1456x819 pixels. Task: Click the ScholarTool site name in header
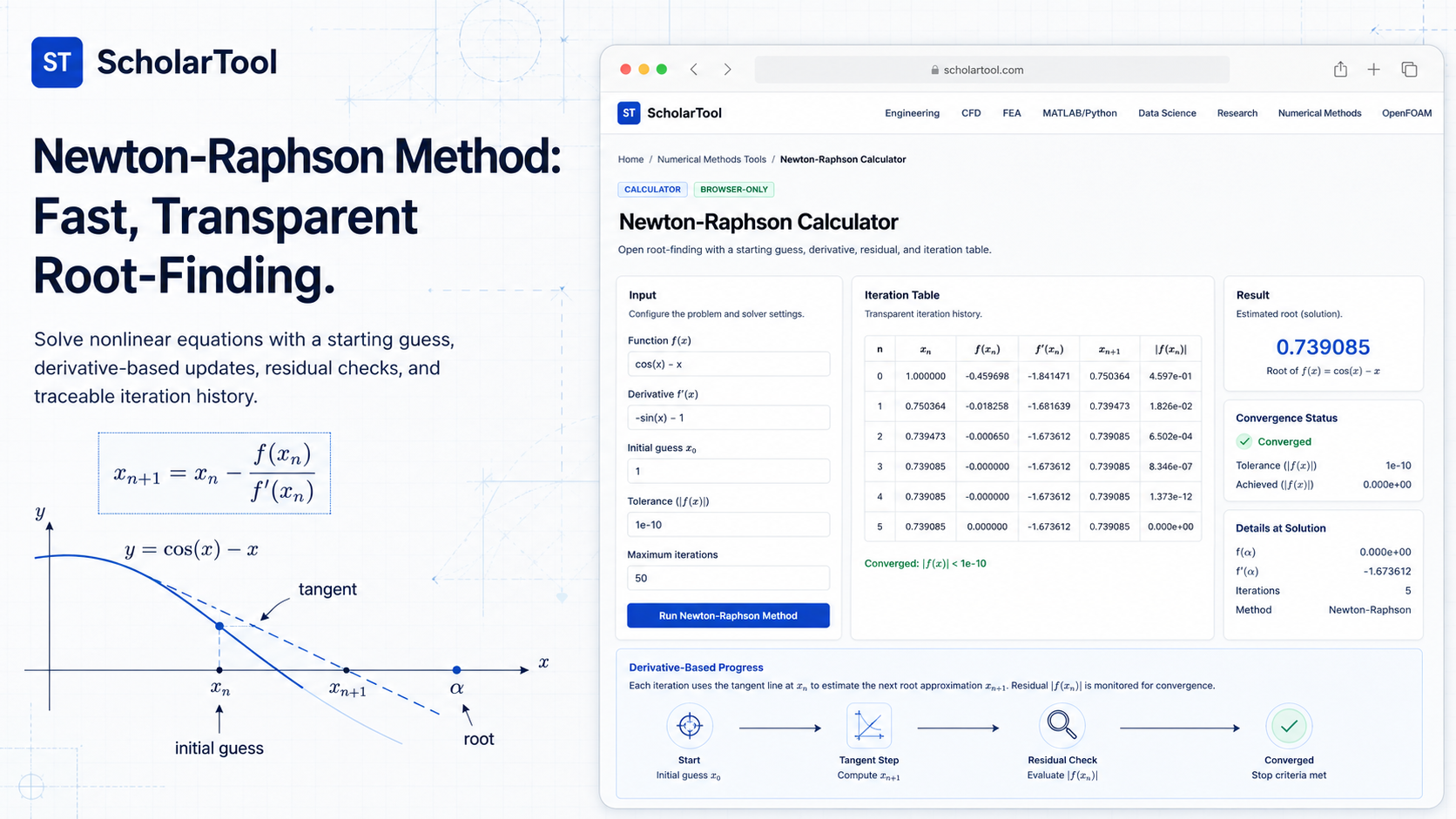(x=684, y=113)
